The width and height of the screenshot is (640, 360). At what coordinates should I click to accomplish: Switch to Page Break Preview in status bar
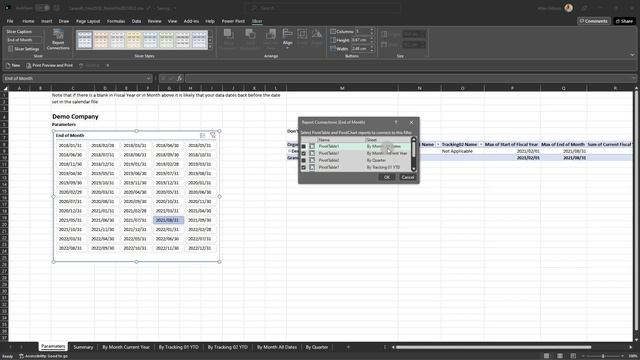tap(573, 356)
